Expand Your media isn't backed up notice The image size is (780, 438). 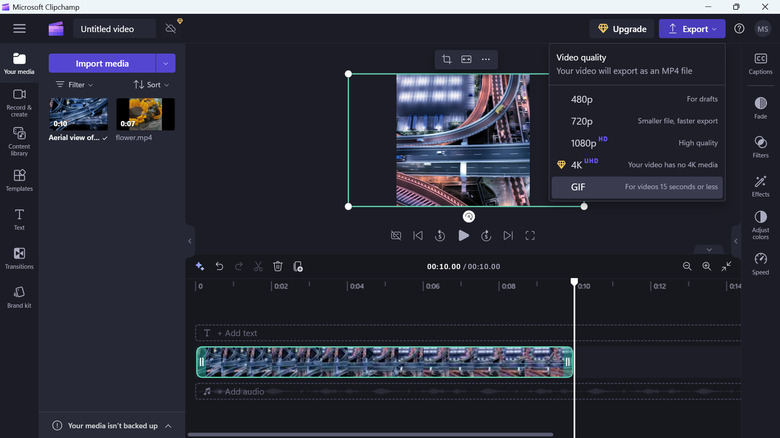168,426
